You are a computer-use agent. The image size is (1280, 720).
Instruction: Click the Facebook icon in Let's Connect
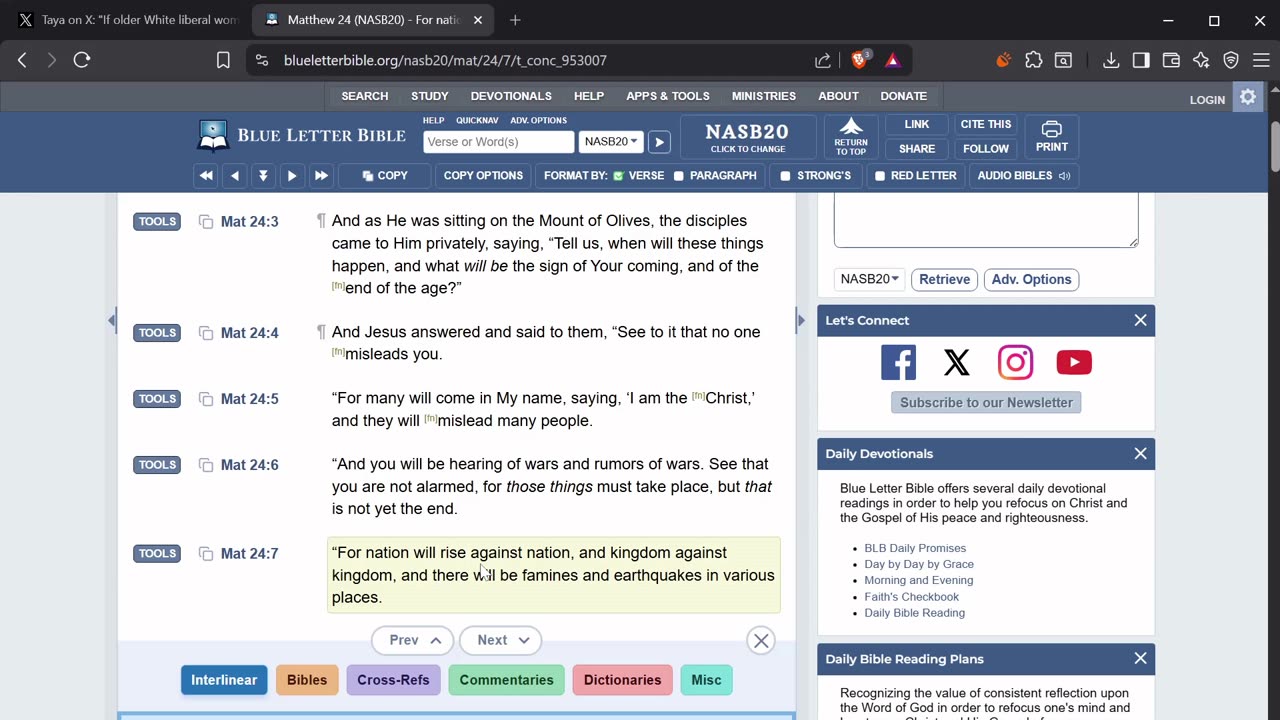(x=898, y=362)
